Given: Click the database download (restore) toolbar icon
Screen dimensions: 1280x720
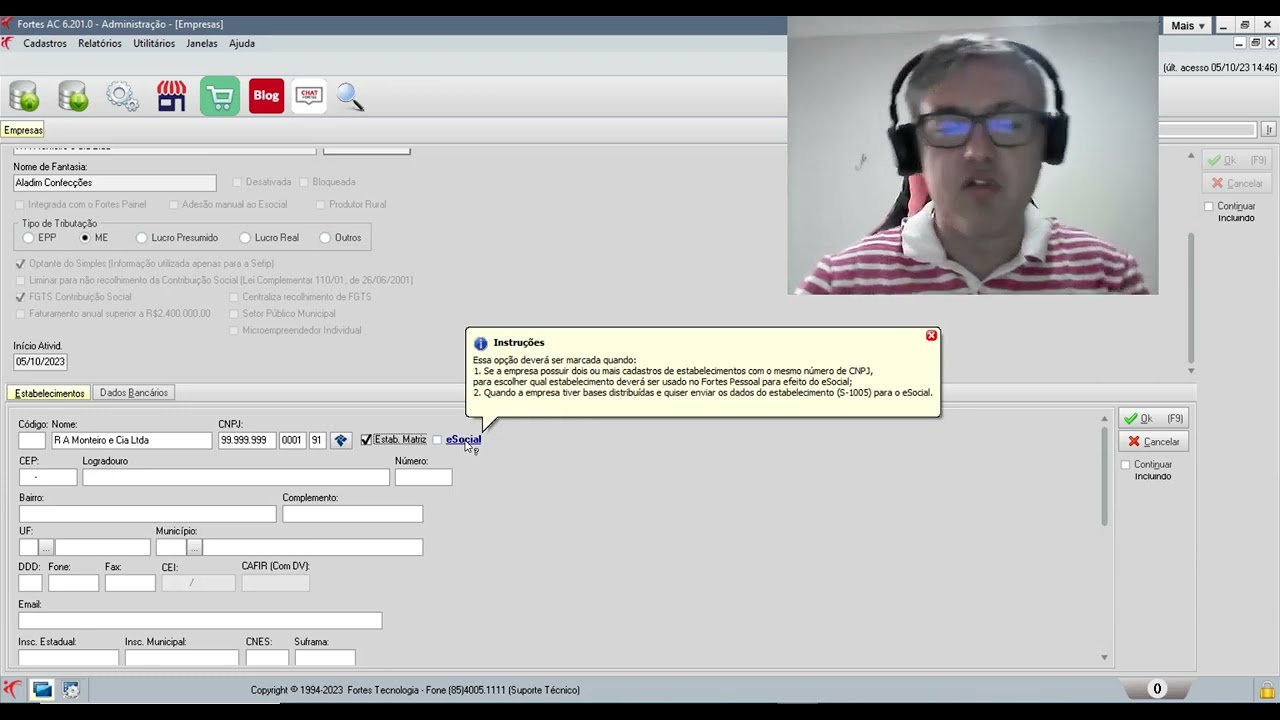Looking at the screenshot, I should 73,96.
